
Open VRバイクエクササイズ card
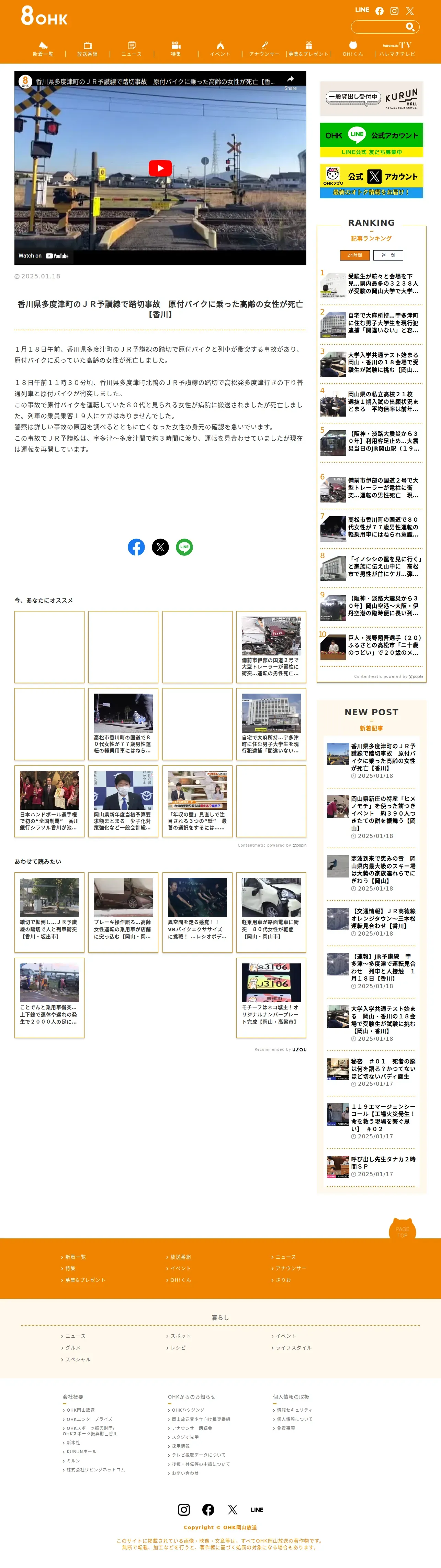click(197, 913)
